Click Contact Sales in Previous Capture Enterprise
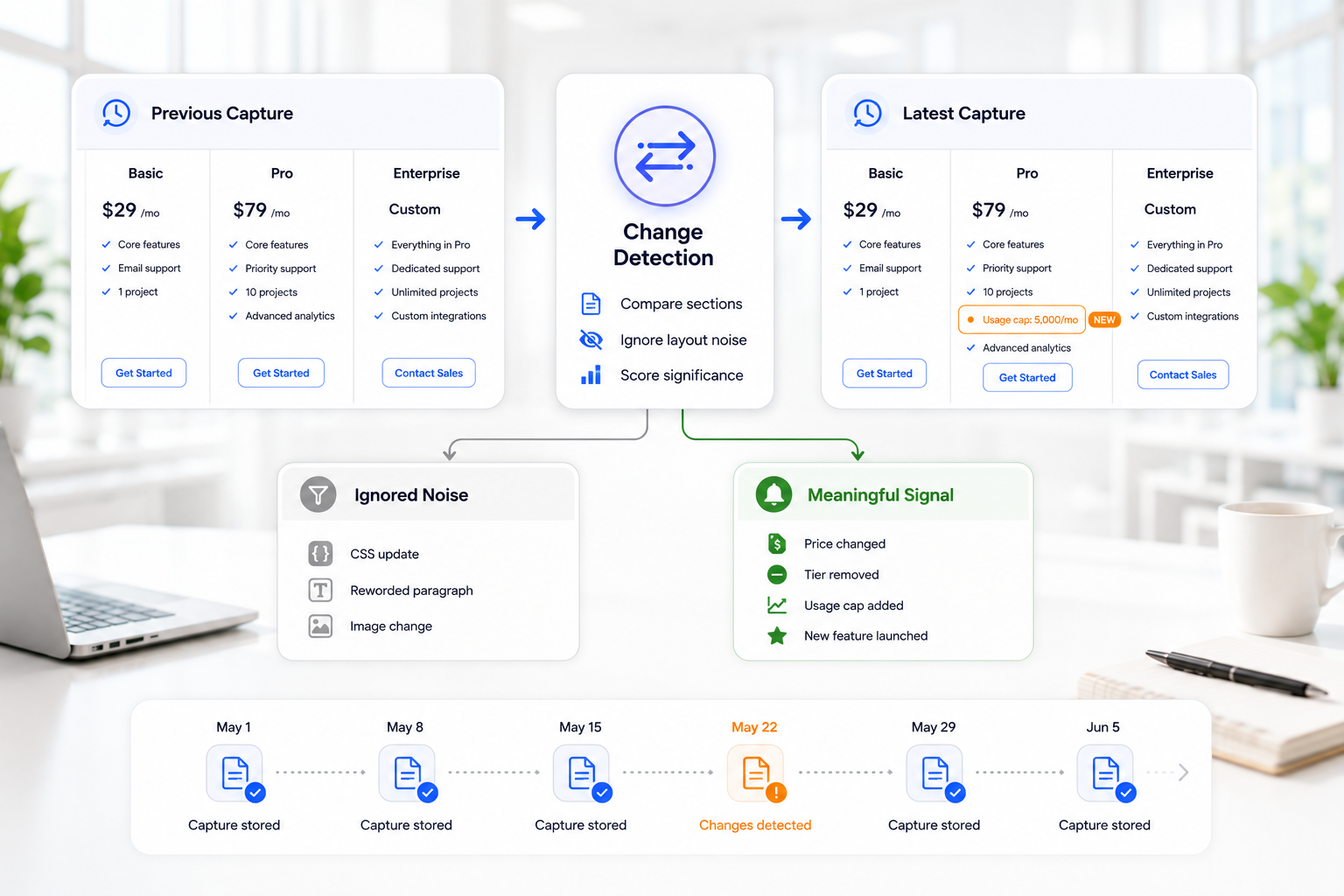 pos(429,373)
